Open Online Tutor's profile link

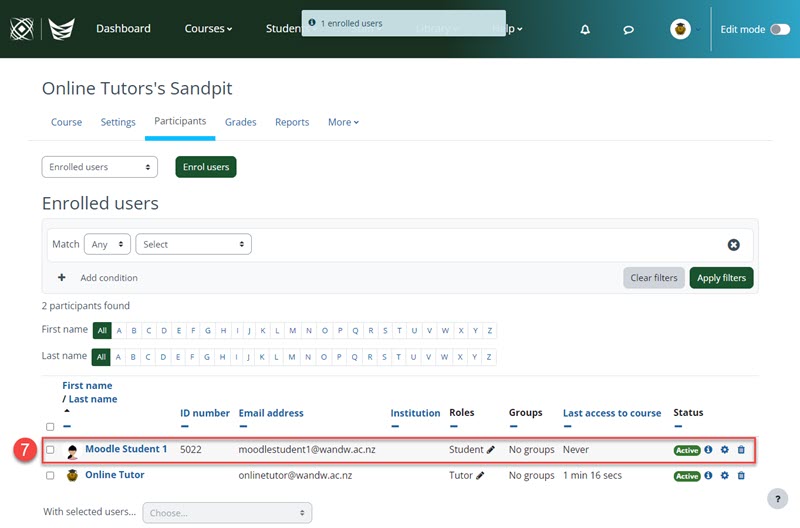[115, 475]
